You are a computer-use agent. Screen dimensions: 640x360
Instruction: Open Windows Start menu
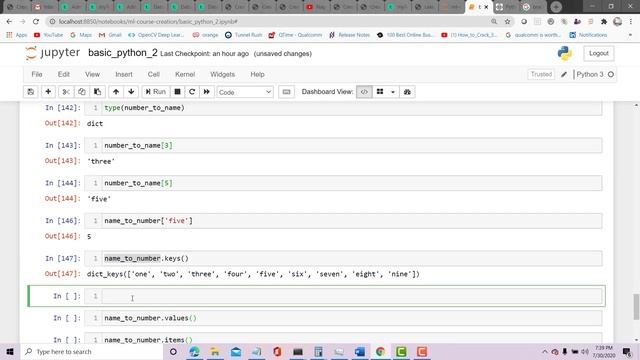pyautogui.click(x=10, y=351)
